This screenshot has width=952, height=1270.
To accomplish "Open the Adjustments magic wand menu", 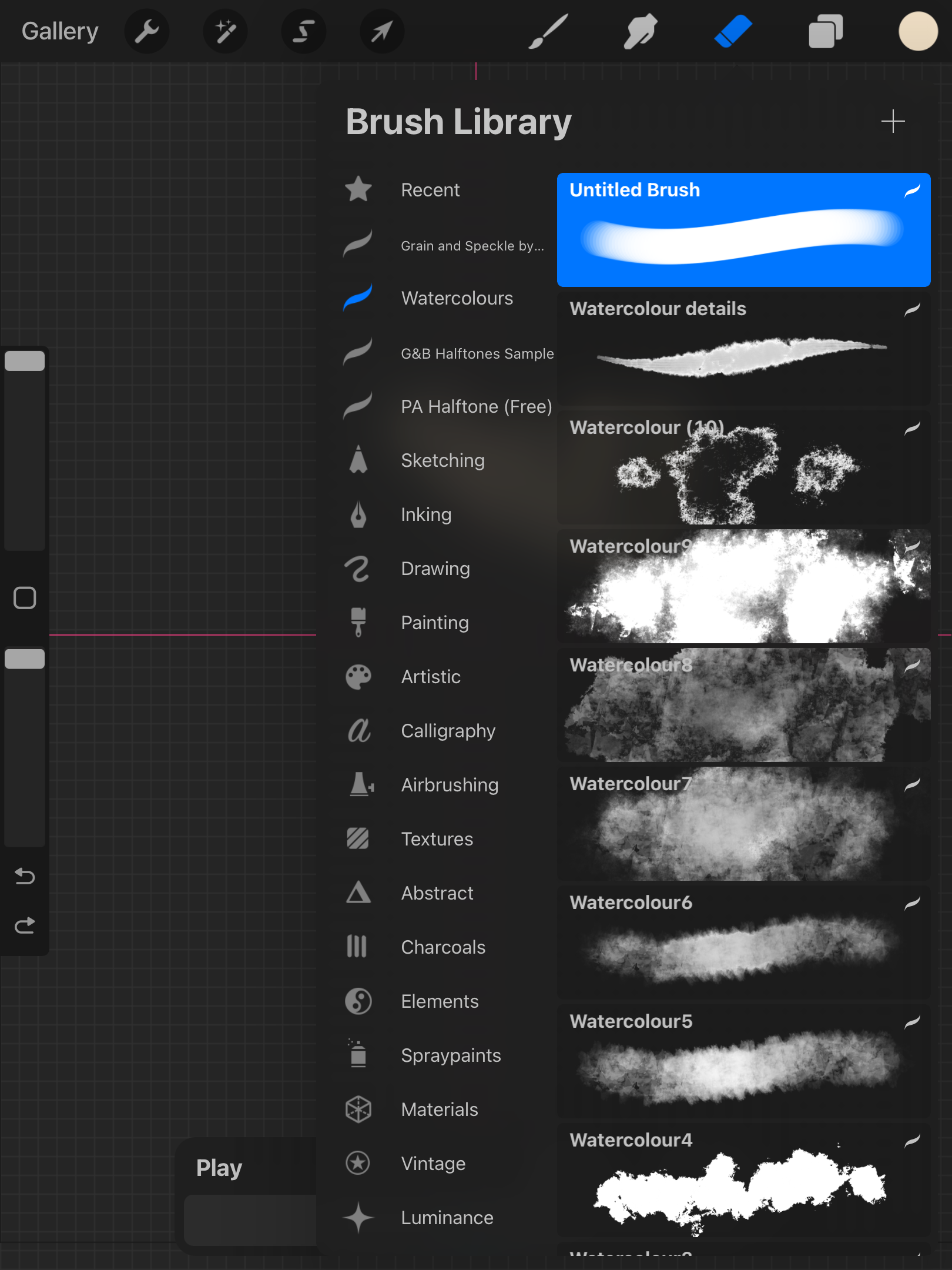I will (226, 32).
